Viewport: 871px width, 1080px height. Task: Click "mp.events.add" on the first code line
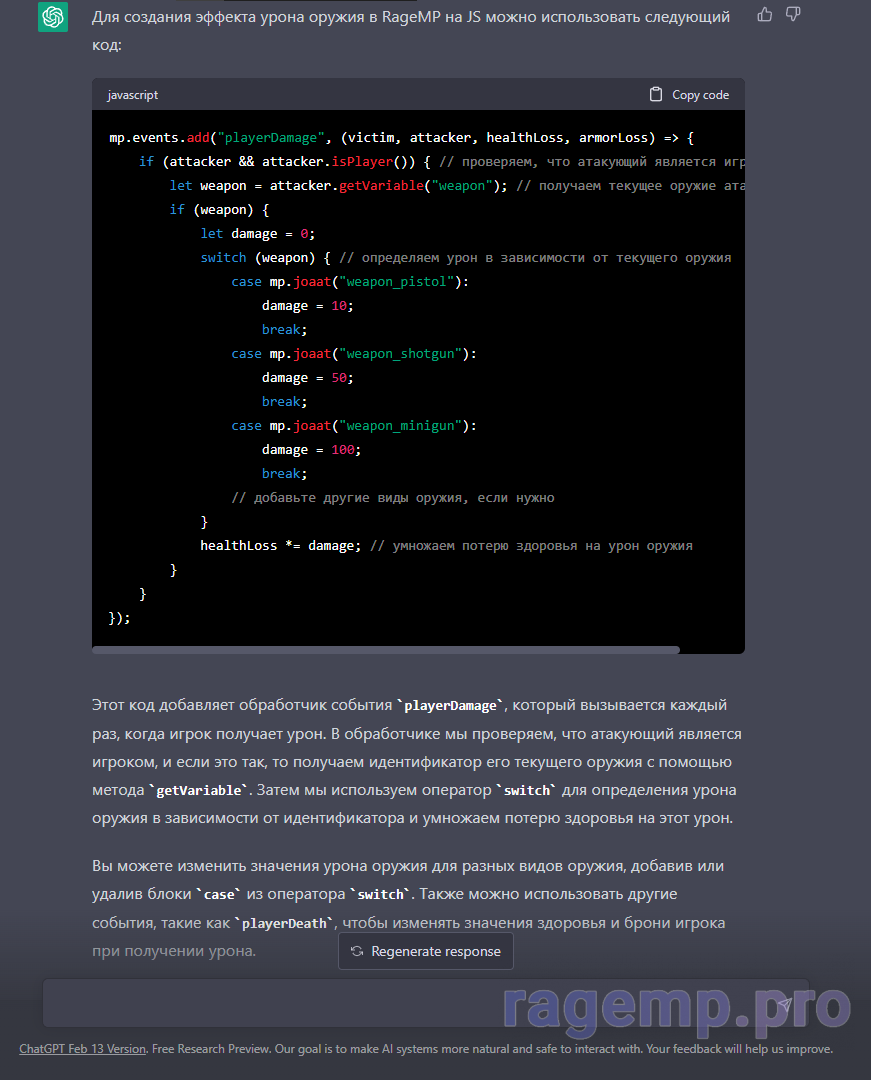pos(159,138)
